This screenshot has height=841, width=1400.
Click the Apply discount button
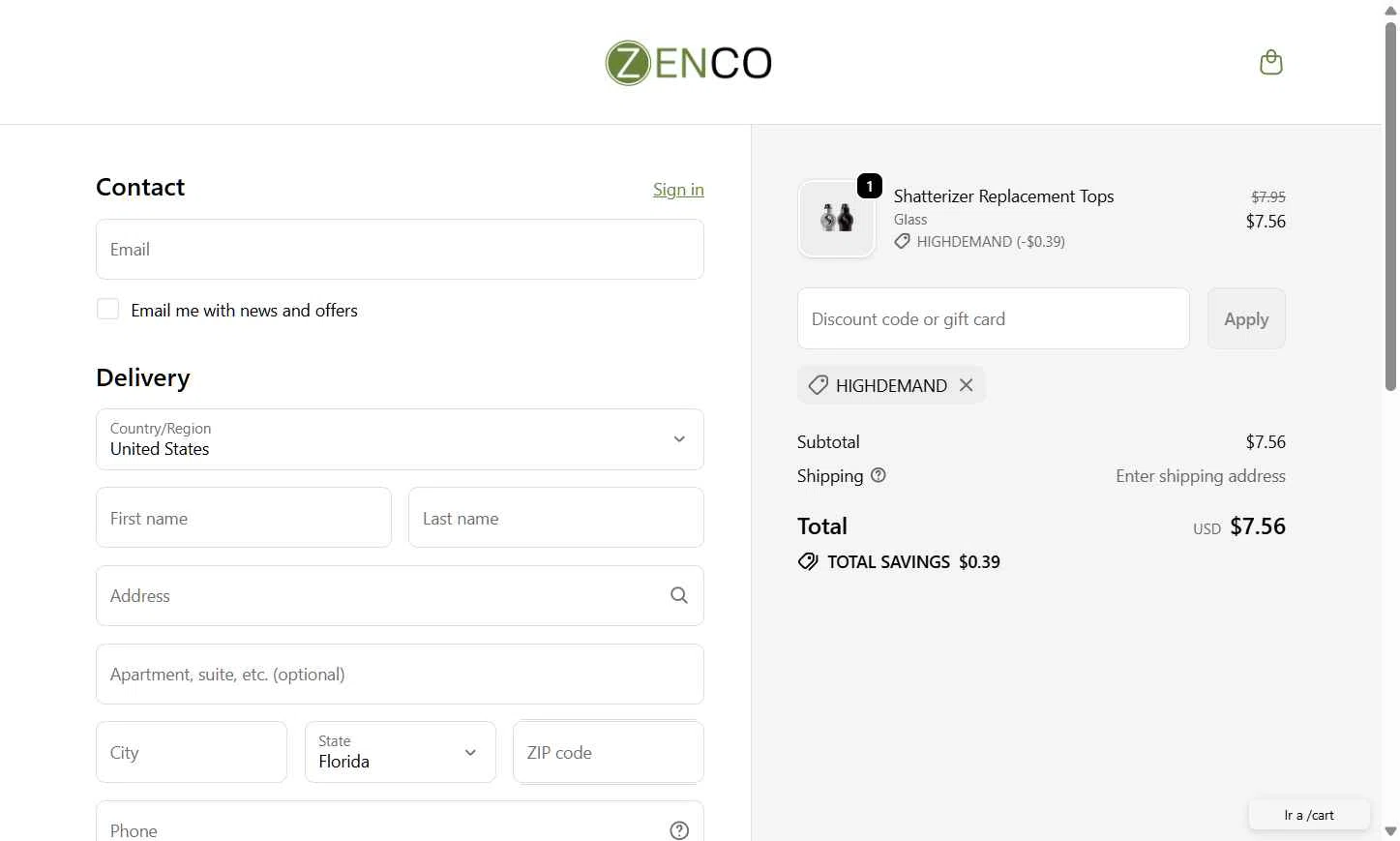click(1246, 318)
